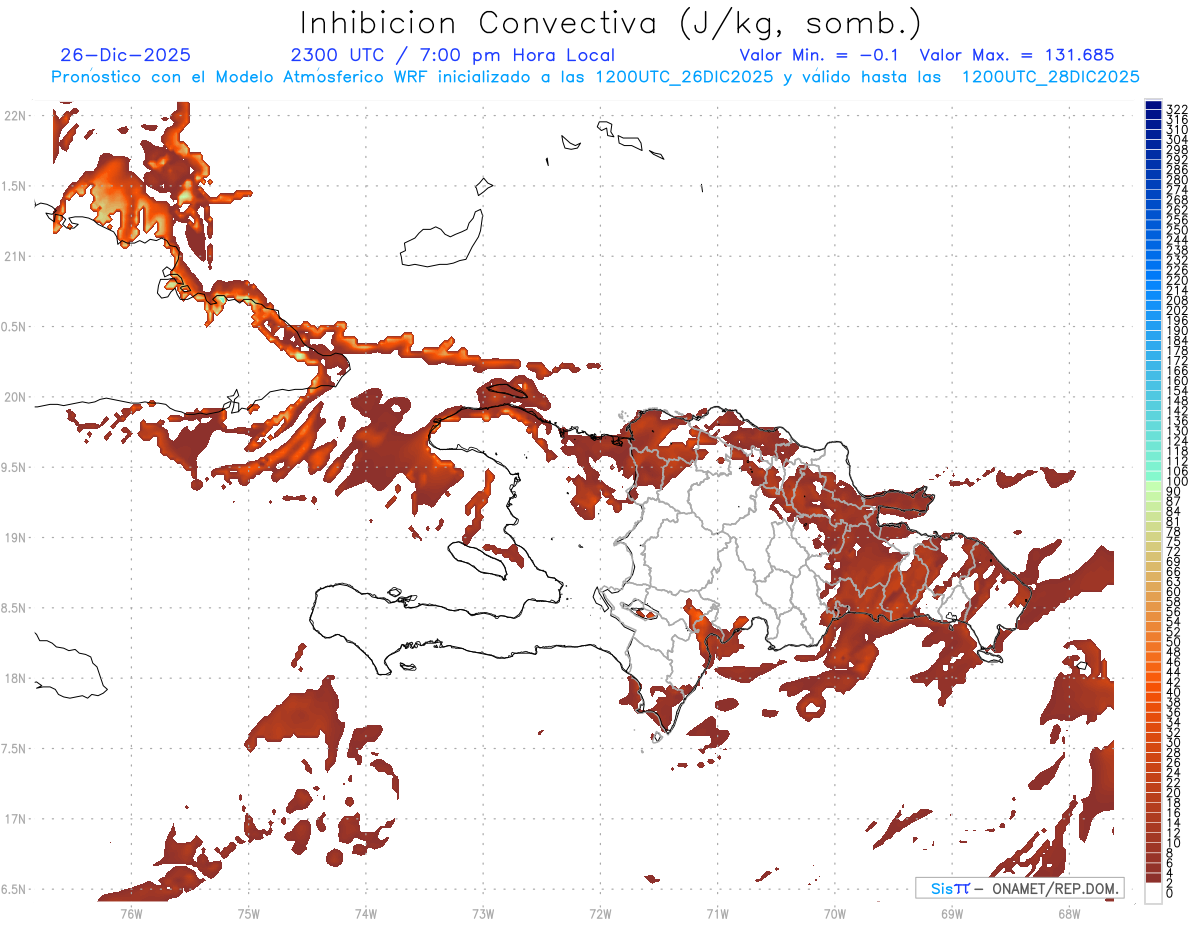This screenshot has width=1200, height=927.
Task: Click the 68W longitude label
Action: 1069,913
